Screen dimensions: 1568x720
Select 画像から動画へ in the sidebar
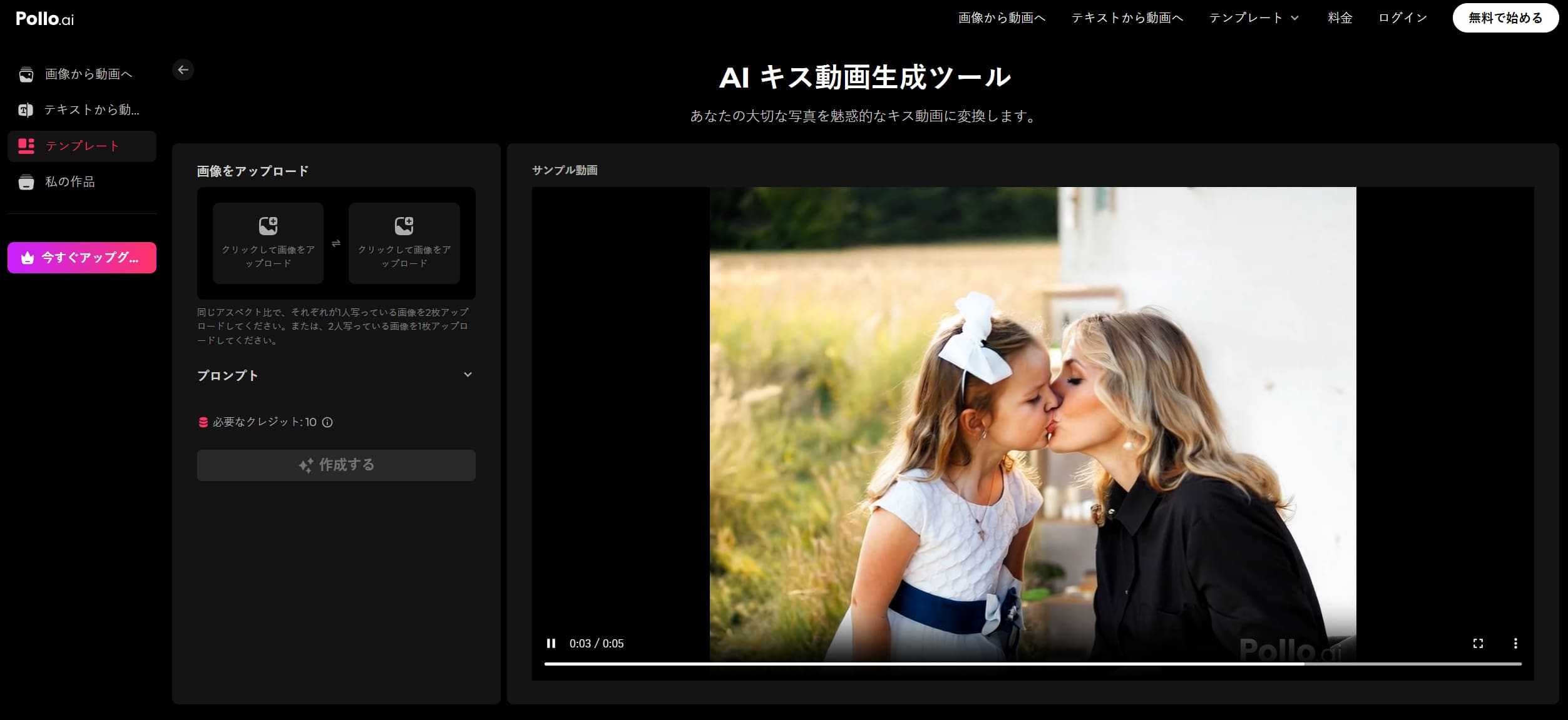coord(82,74)
